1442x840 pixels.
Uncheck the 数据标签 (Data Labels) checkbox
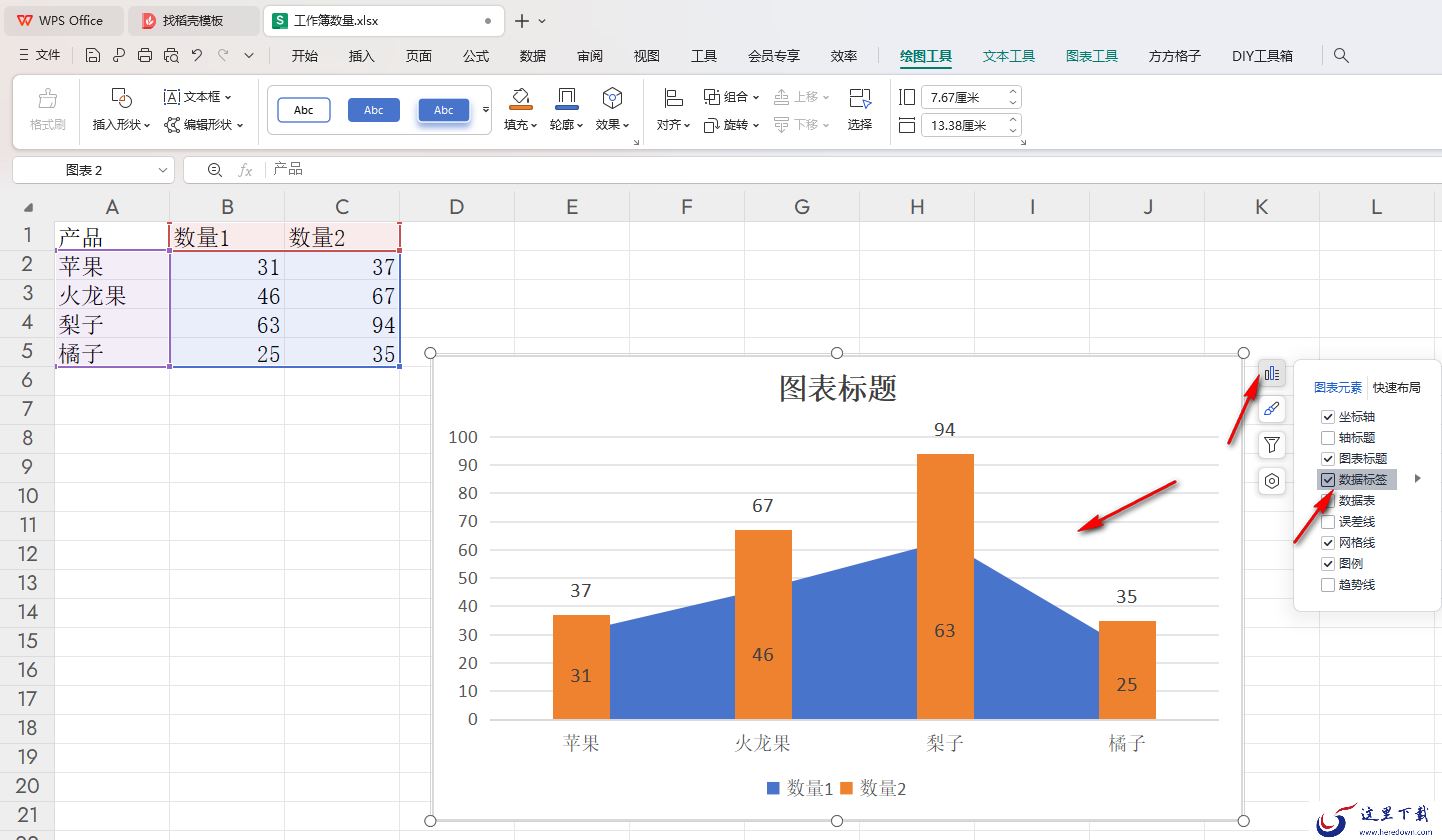tap(1328, 480)
